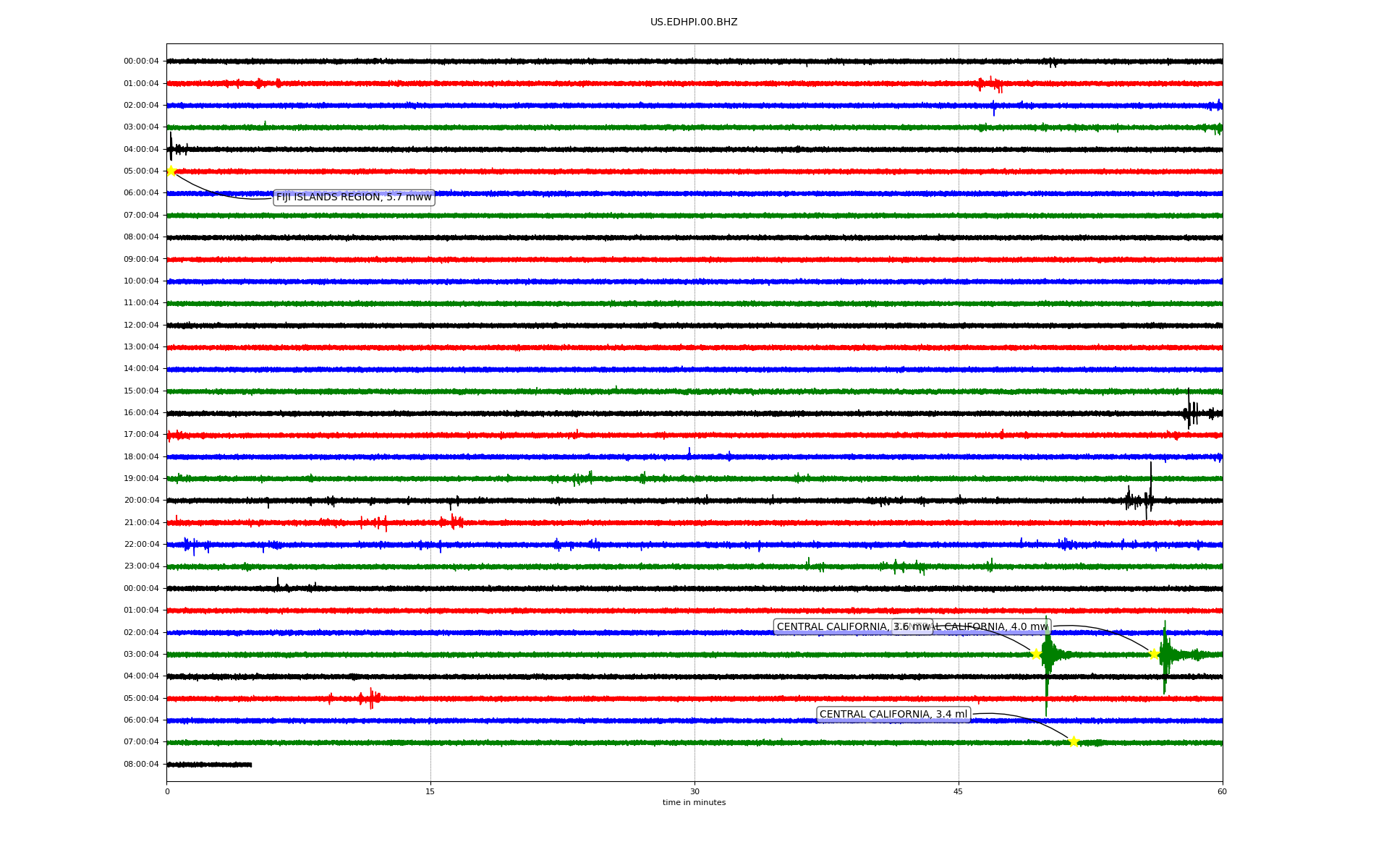Click the Central California 3.6 mw star marker
This screenshot has height=868, width=1389.
(1036, 654)
